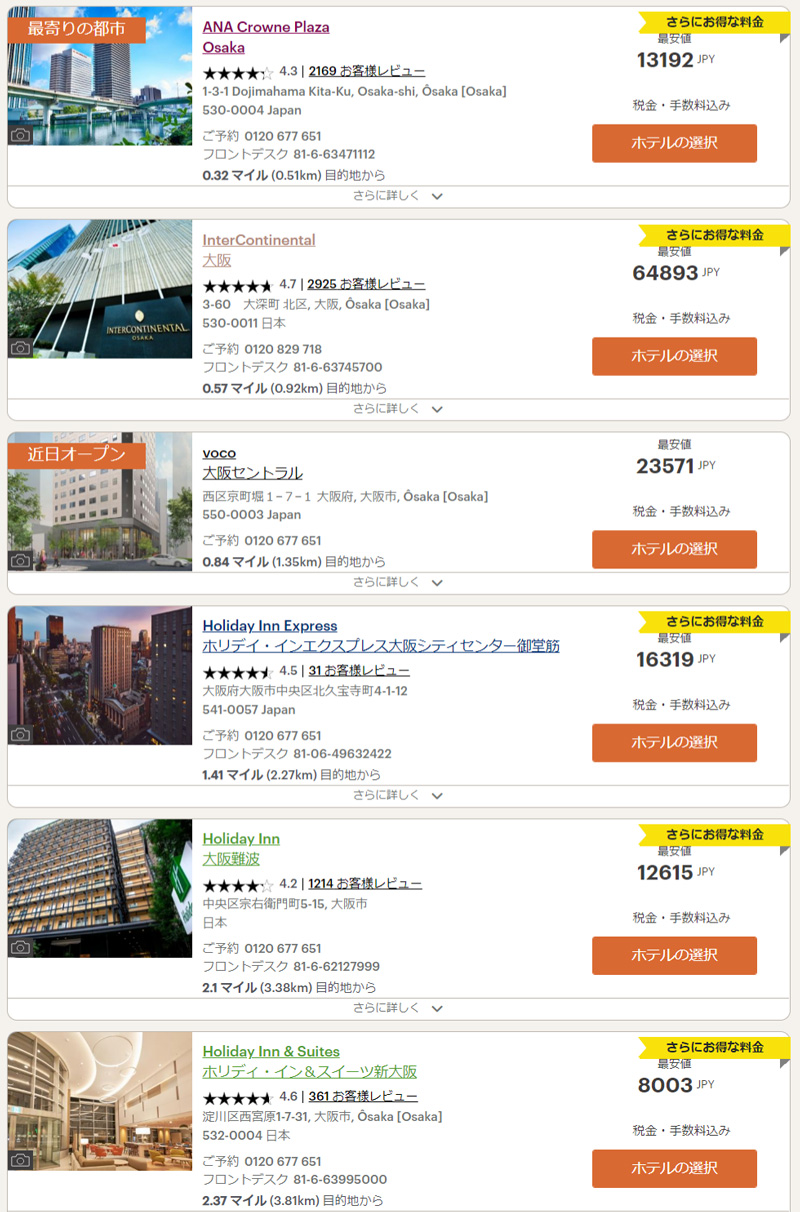Select ANA Crowne Plaza with ホテルの選択 button

tap(674, 143)
